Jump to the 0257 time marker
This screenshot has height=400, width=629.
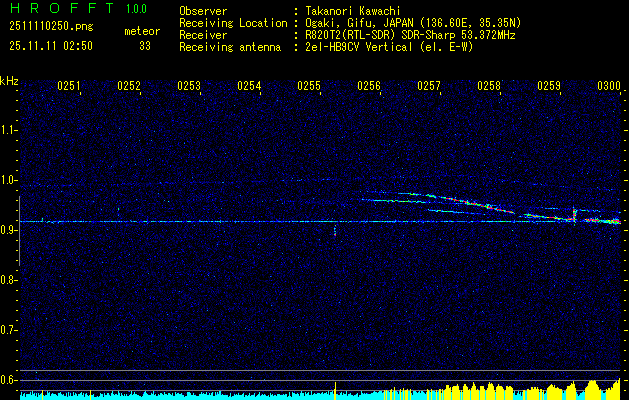429,87
